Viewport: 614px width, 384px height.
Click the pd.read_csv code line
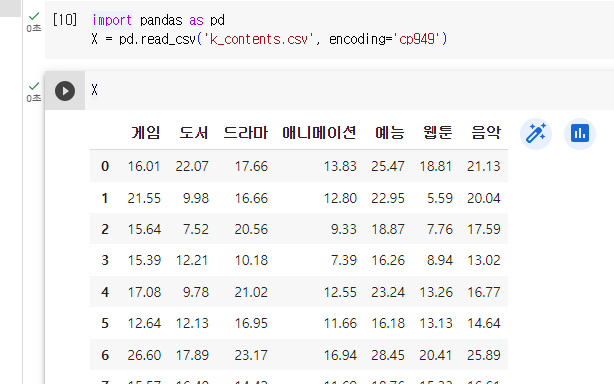click(x=269, y=39)
